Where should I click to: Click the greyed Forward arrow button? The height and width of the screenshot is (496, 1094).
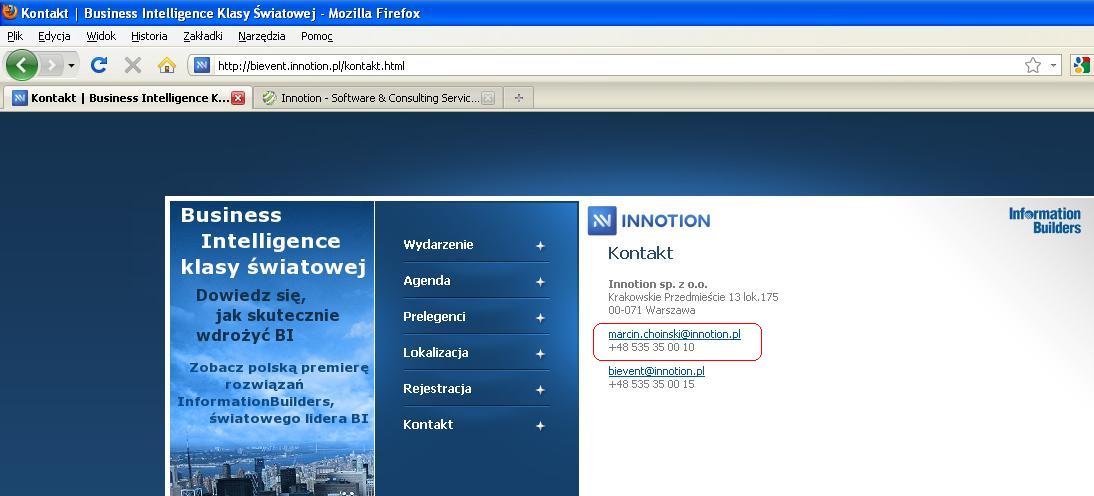coord(52,66)
